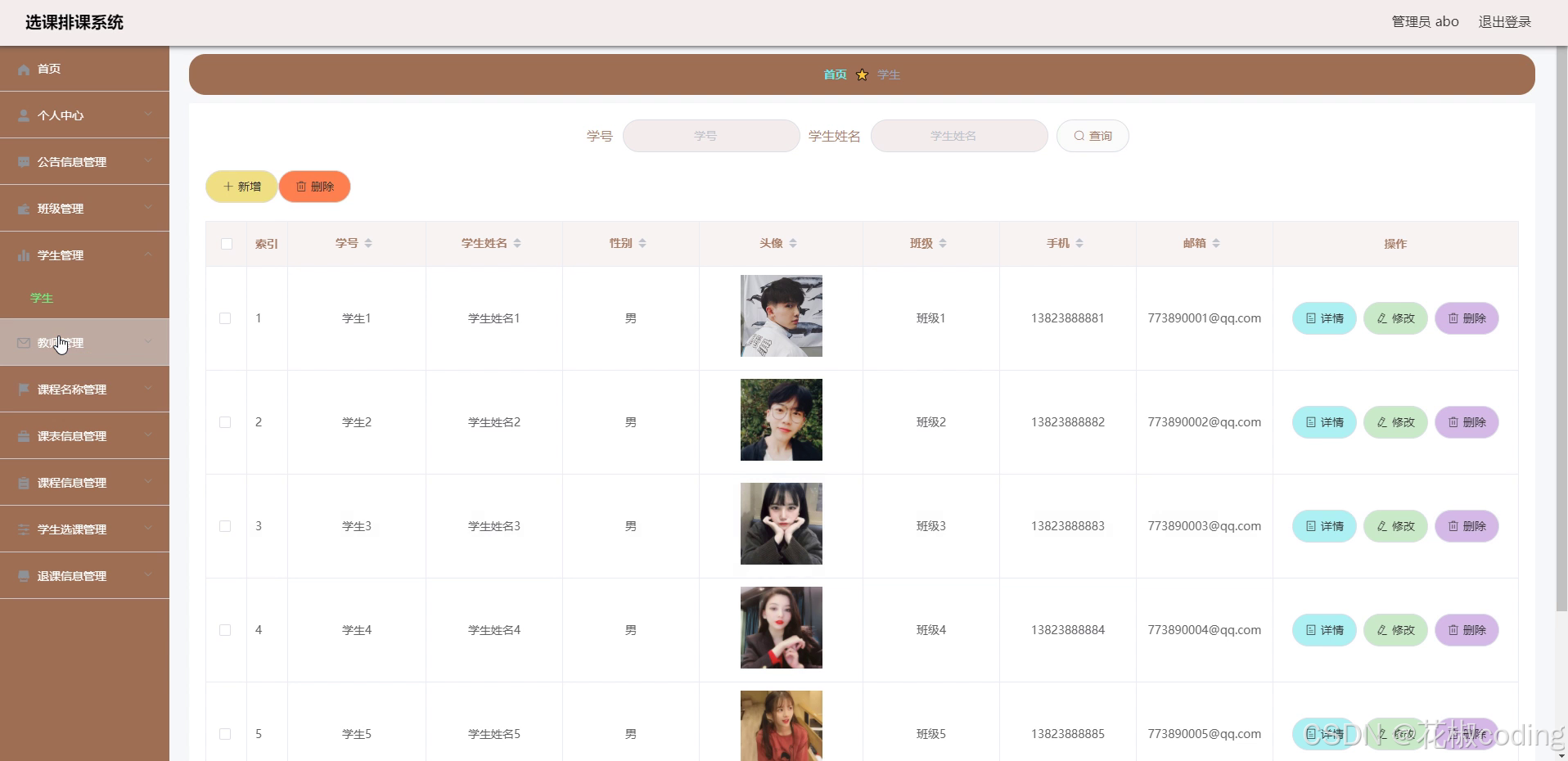Sort by 班级 column arrows
The width and height of the screenshot is (1568, 761).
click(x=943, y=243)
